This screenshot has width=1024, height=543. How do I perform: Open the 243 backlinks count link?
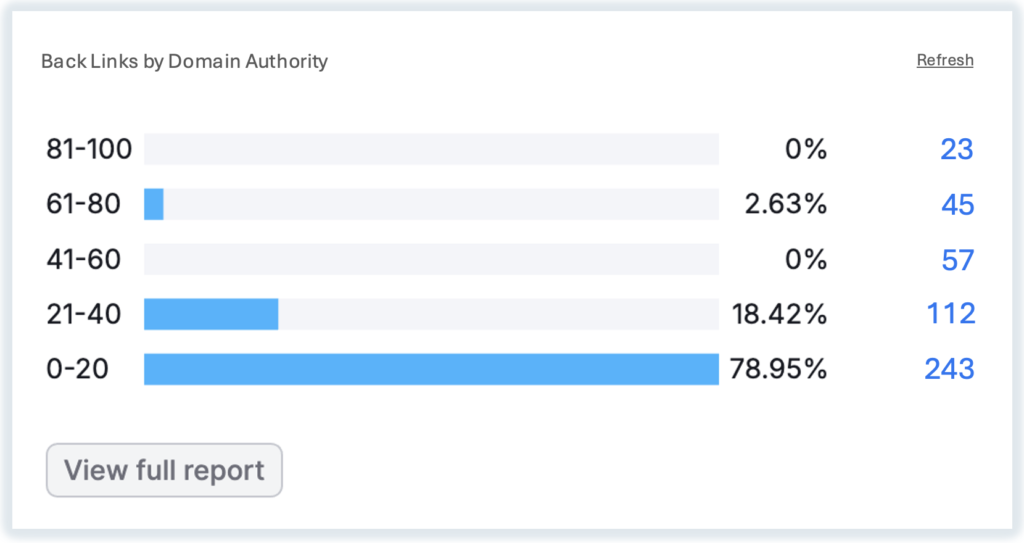pyautogui.click(x=950, y=369)
